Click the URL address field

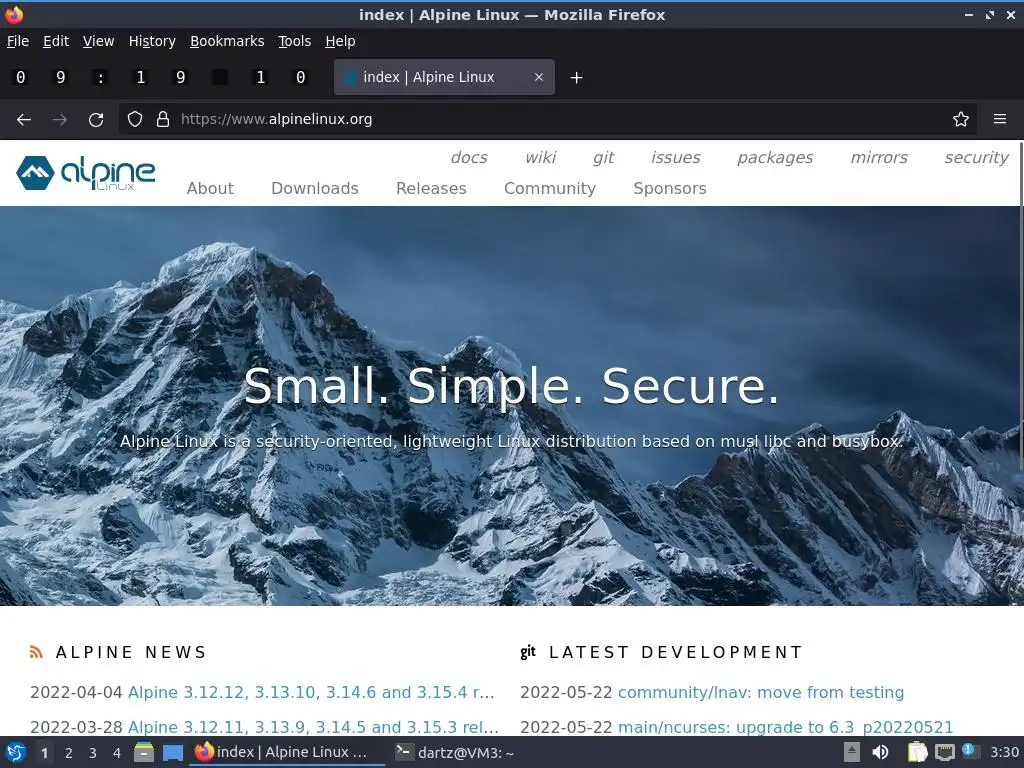pyautogui.click(x=547, y=119)
